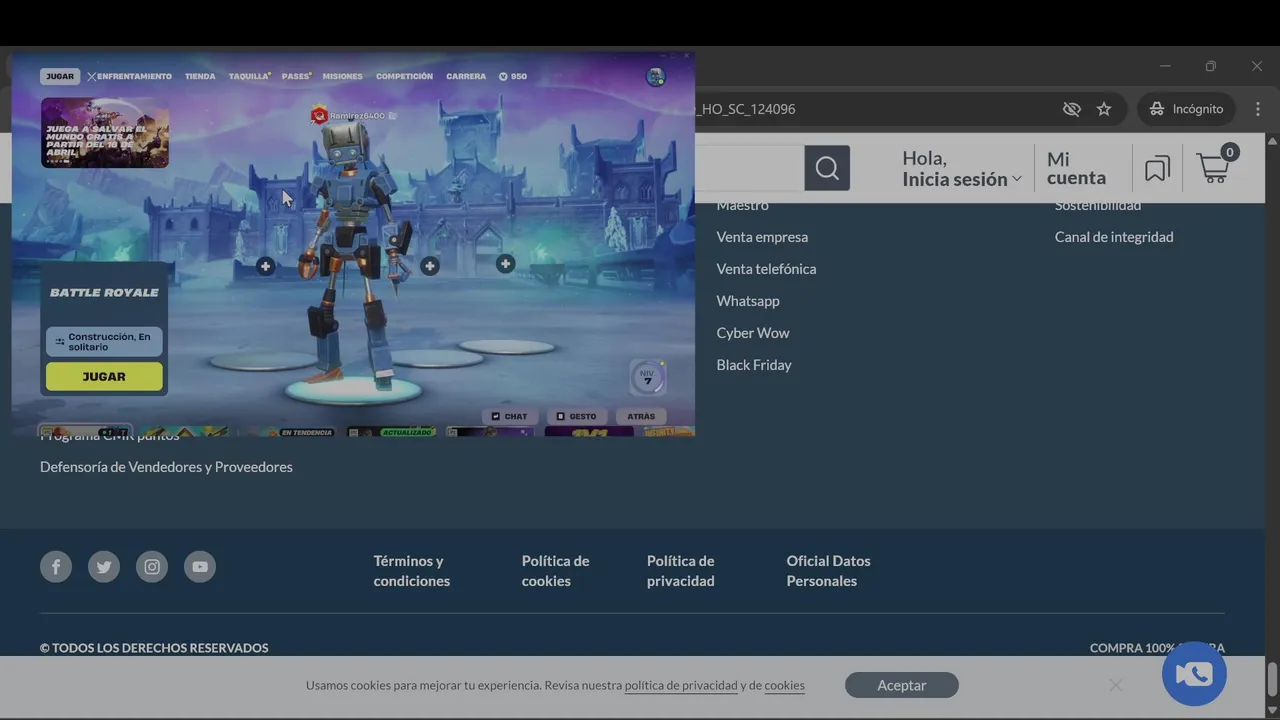The height and width of the screenshot is (720, 1280).
Task: Select the CARRERA tab
Action: pyautogui.click(x=466, y=76)
